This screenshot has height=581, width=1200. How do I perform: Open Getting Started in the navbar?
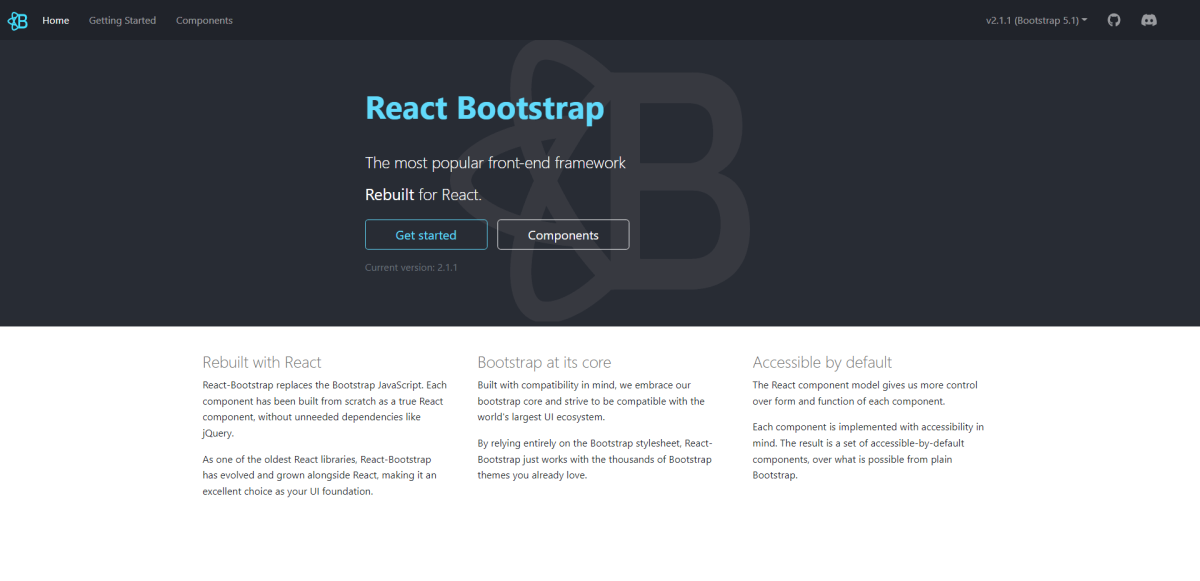(122, 20)
